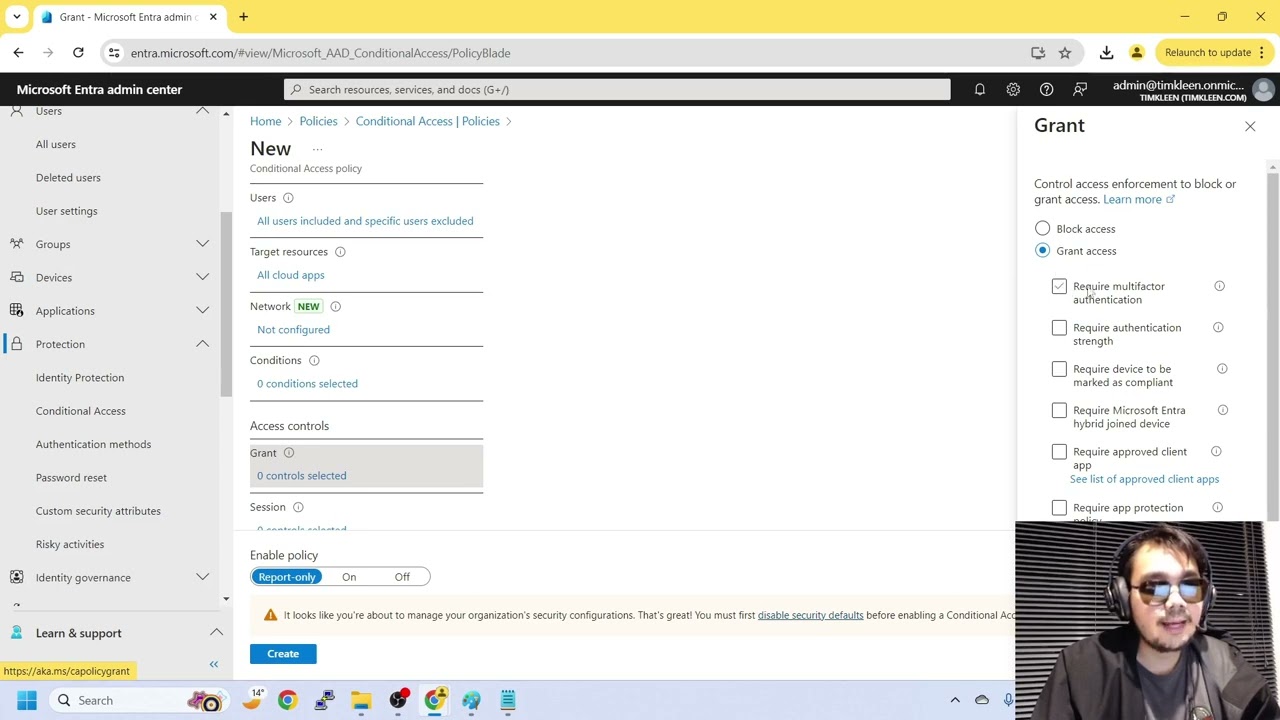Open browser downloads icon
Viewport: 1280px width, 720px height.
point(1106,52)
